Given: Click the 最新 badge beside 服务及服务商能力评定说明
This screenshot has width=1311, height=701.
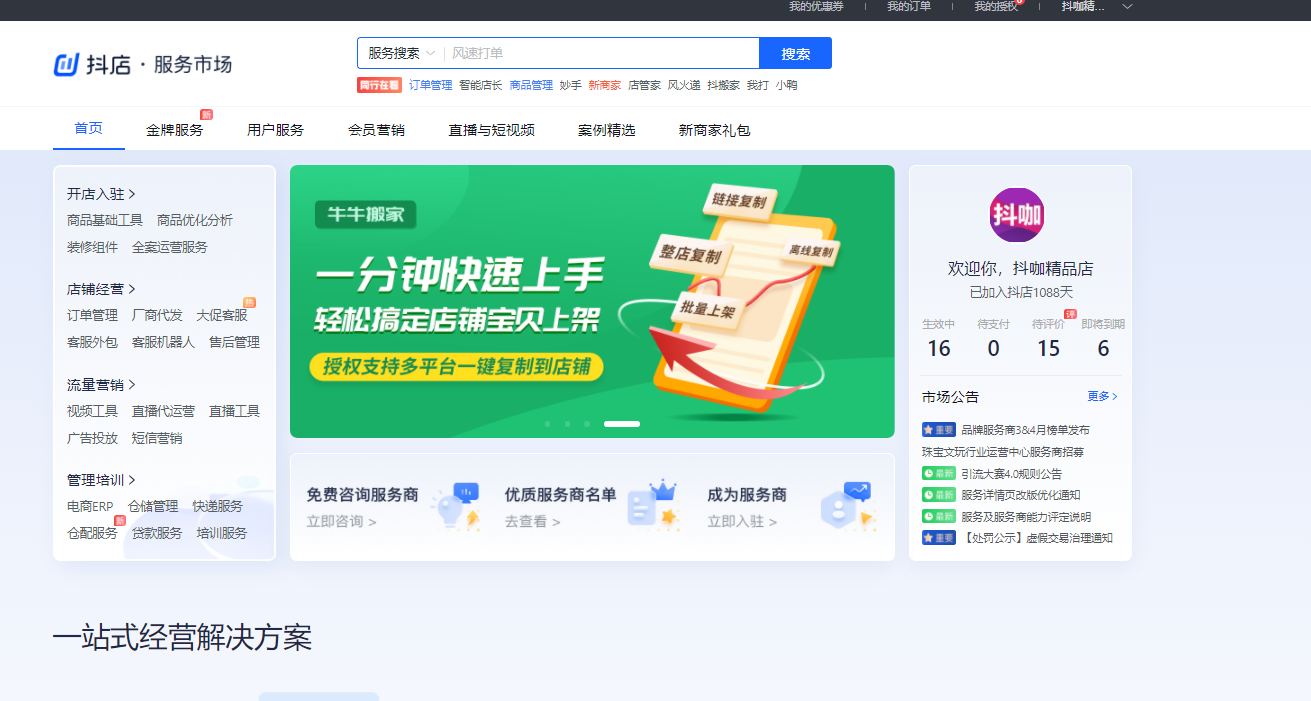Looking at the screenshot, I should (x=939, y=517).
